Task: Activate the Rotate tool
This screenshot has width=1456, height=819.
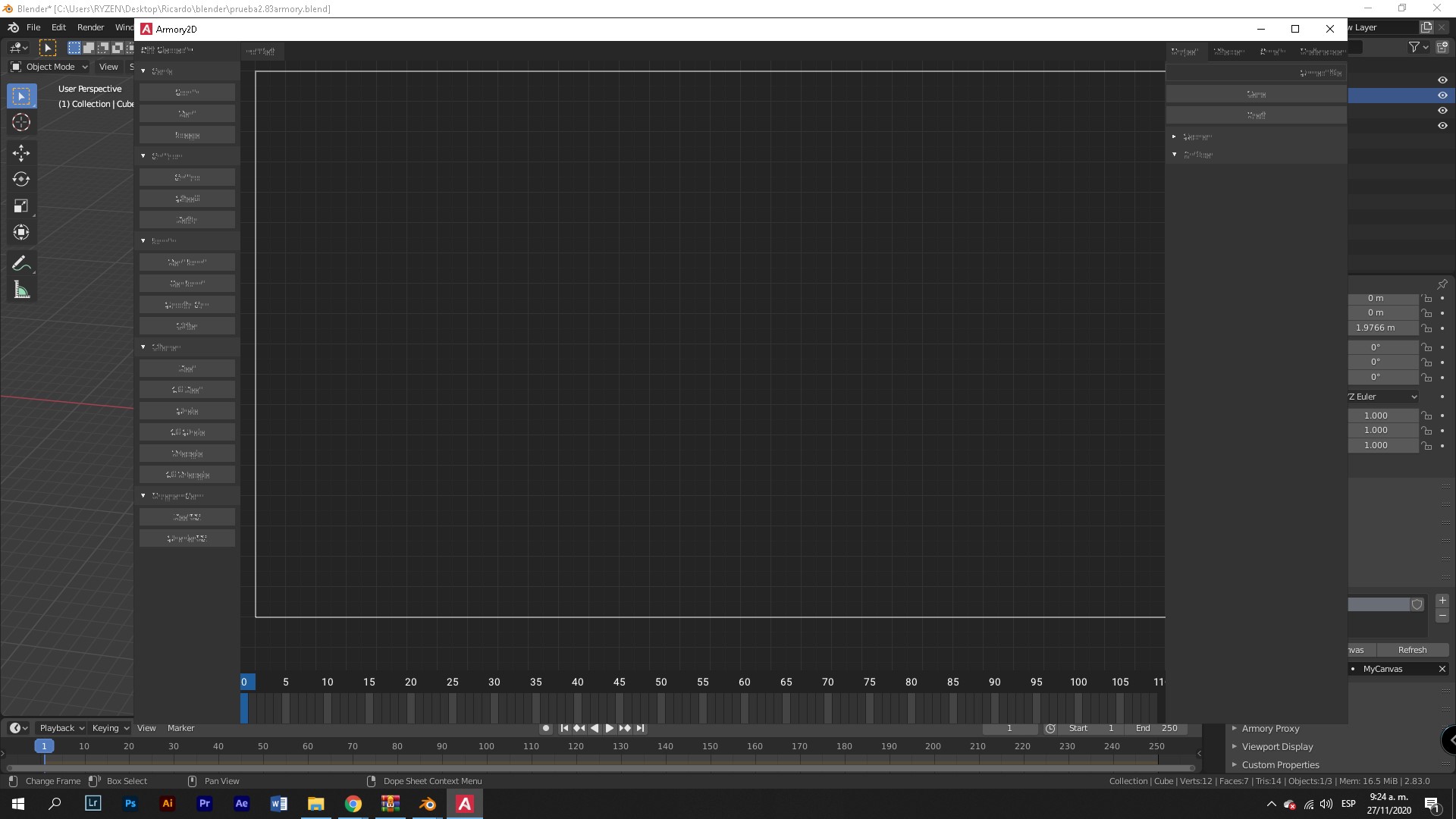Action: 21,180
